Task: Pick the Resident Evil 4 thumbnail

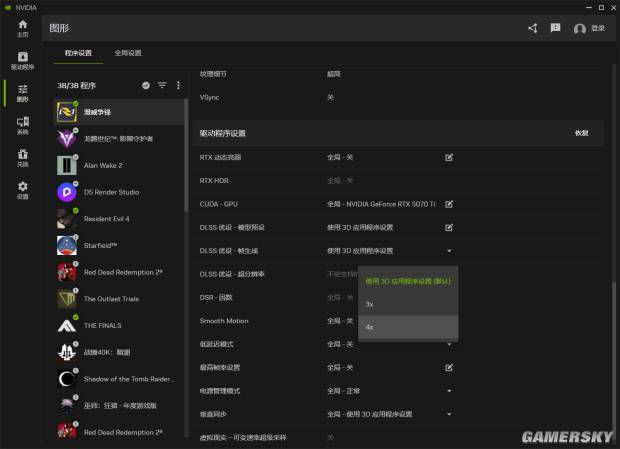Action: [x=67, y=219]
